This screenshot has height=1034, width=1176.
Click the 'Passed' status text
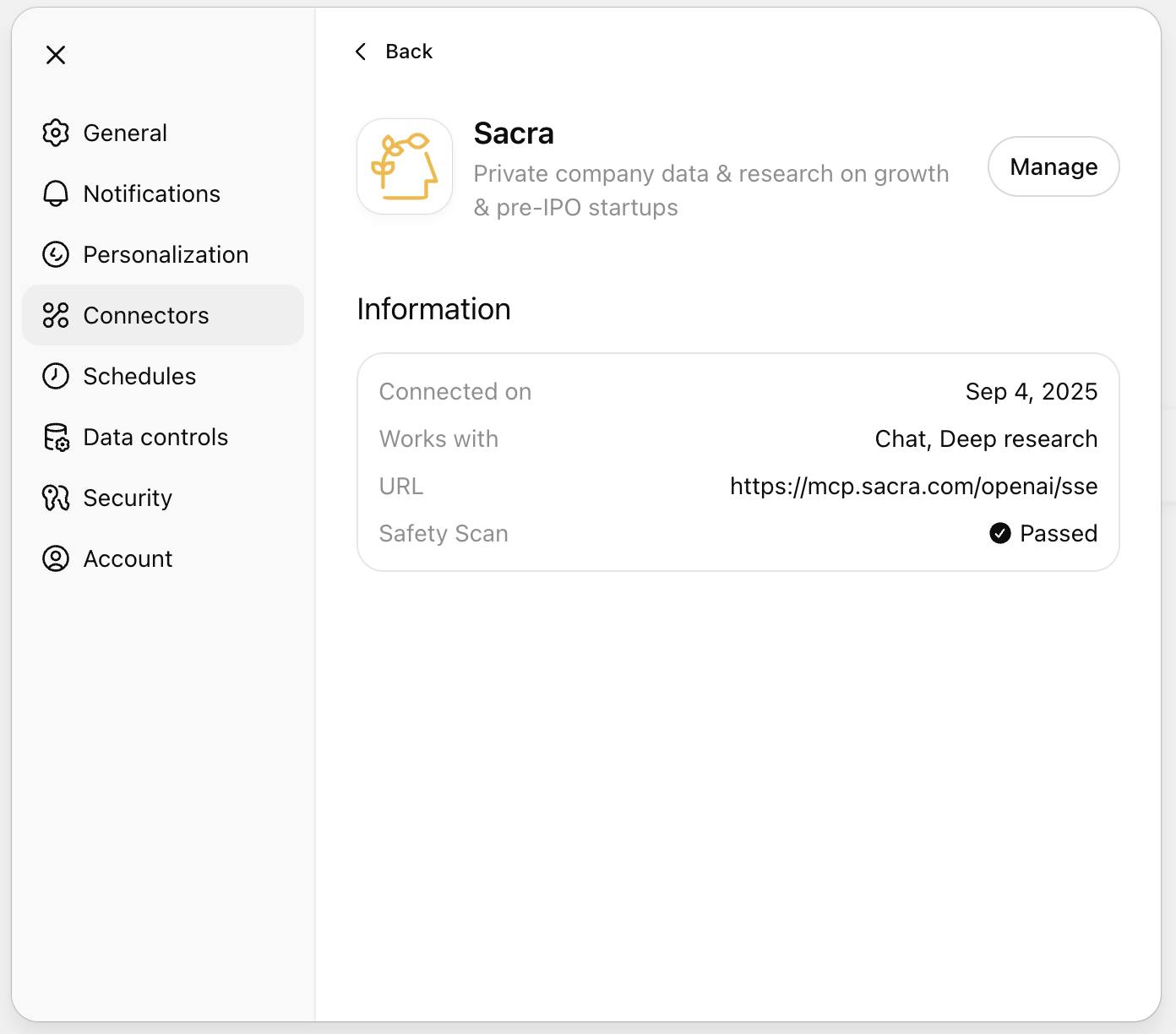point(1059,533)
